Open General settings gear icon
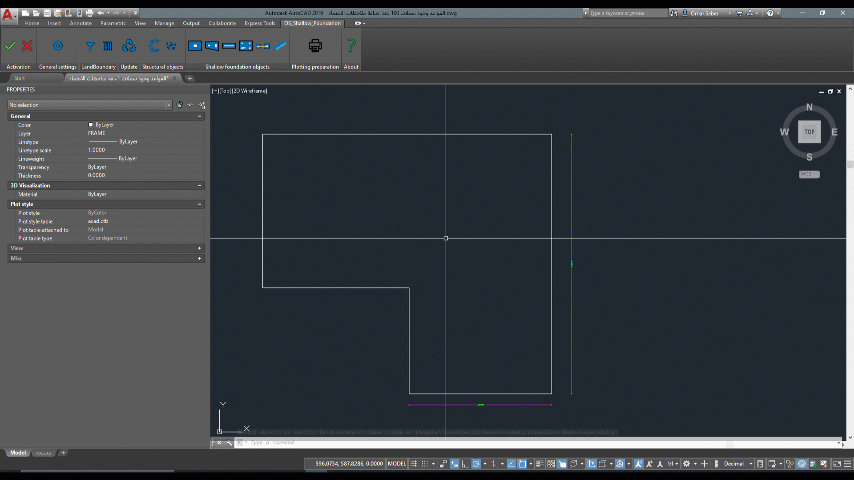 coord(57,46)
